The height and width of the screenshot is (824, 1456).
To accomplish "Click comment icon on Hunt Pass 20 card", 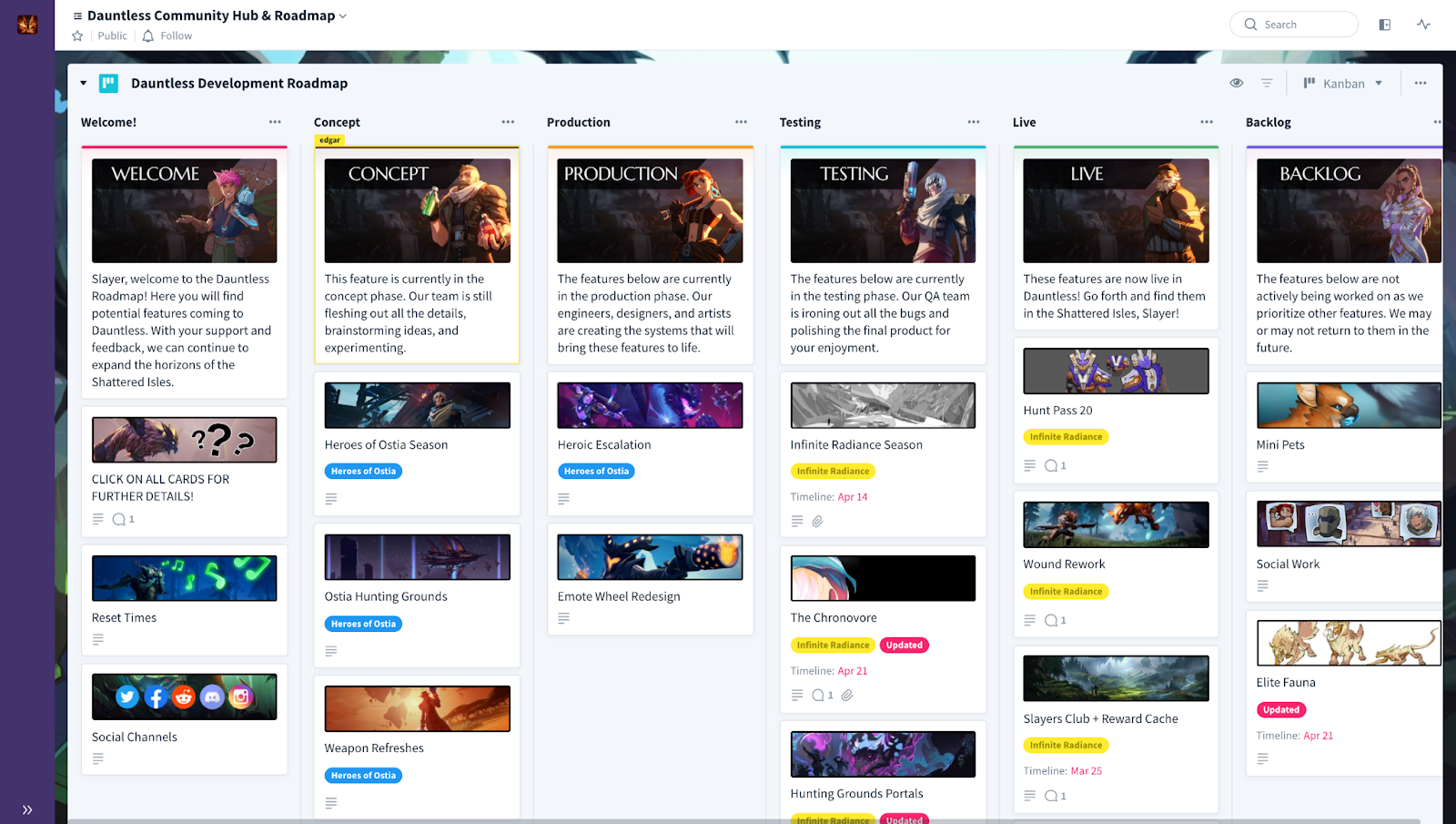I will coord(1051,466).
